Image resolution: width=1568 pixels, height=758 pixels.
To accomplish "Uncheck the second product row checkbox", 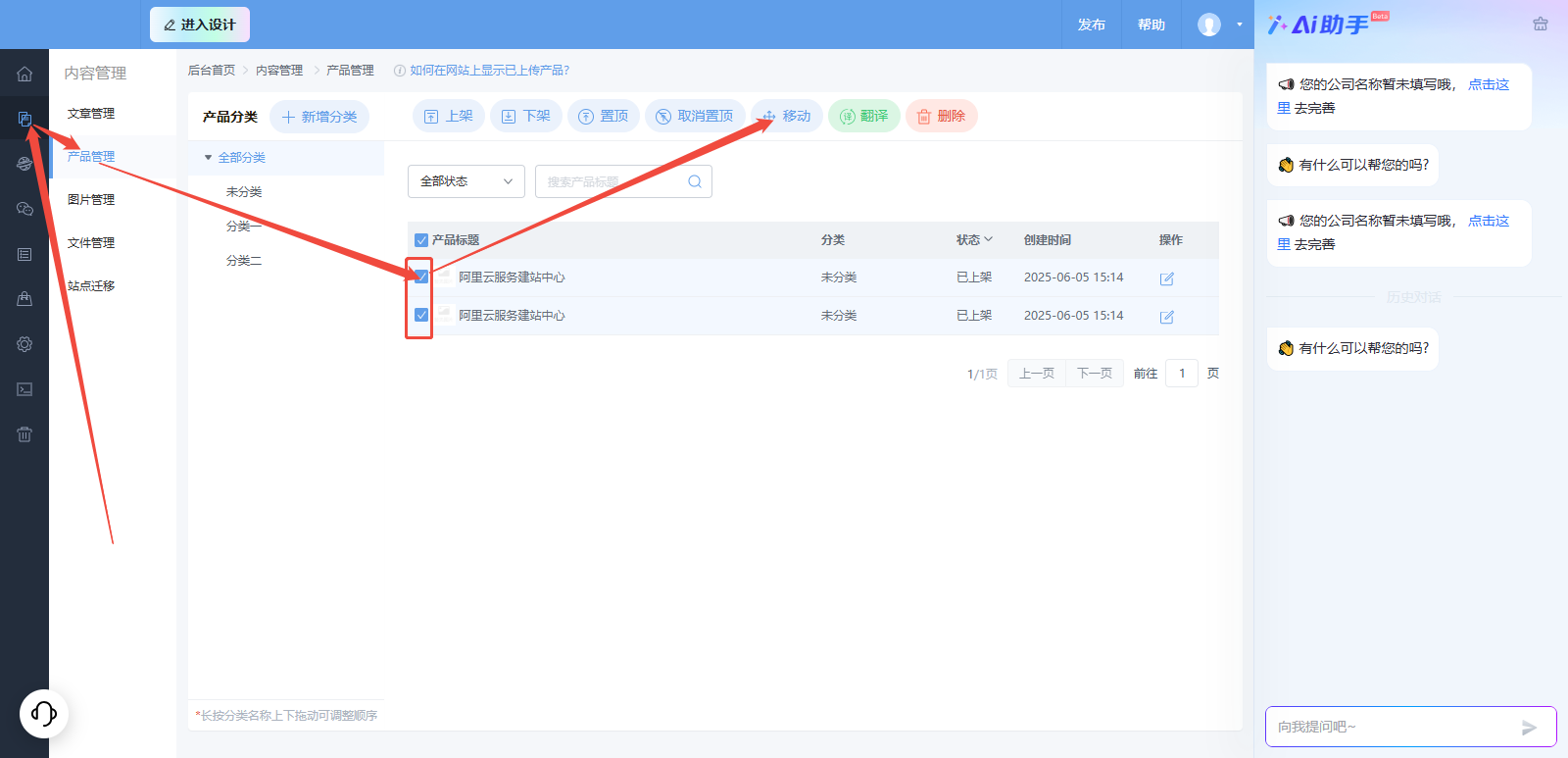I will tap(421, 315).
